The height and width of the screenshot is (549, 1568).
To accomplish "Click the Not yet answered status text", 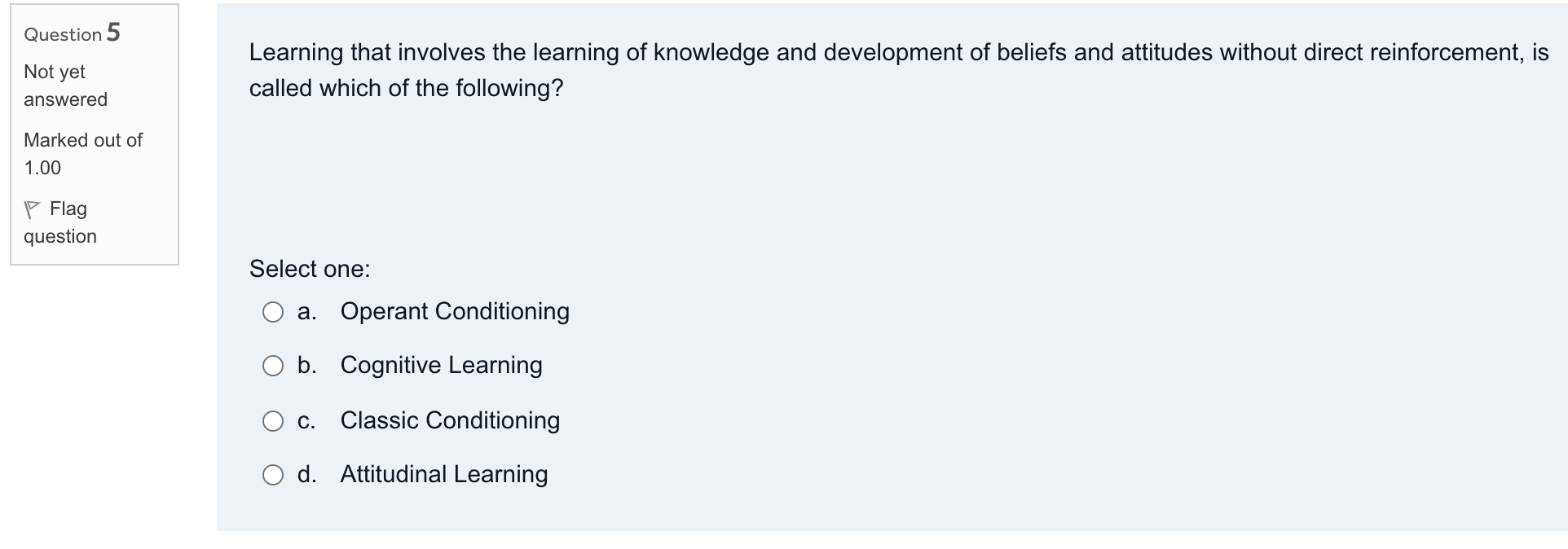I will pos(65,86).
